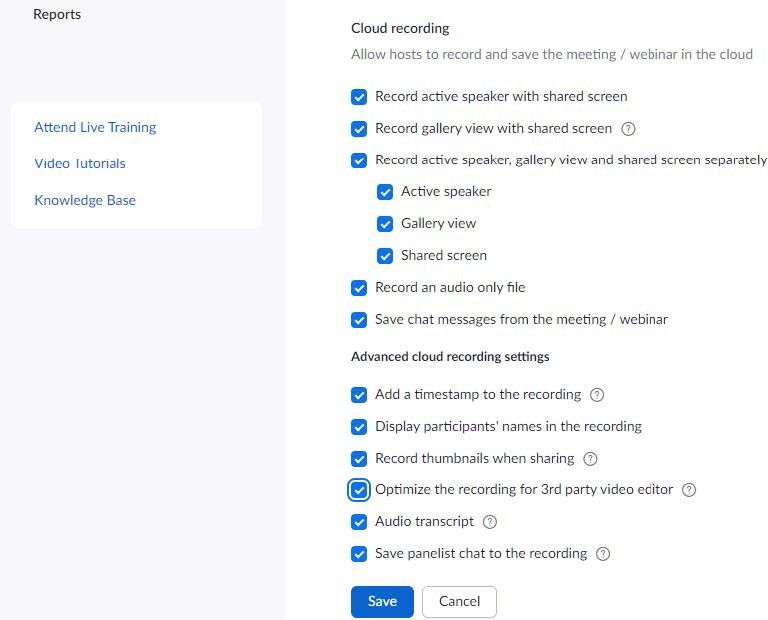Save the cloud recording settings
Viewport: 768px width, 620px height.
[382, 601]
